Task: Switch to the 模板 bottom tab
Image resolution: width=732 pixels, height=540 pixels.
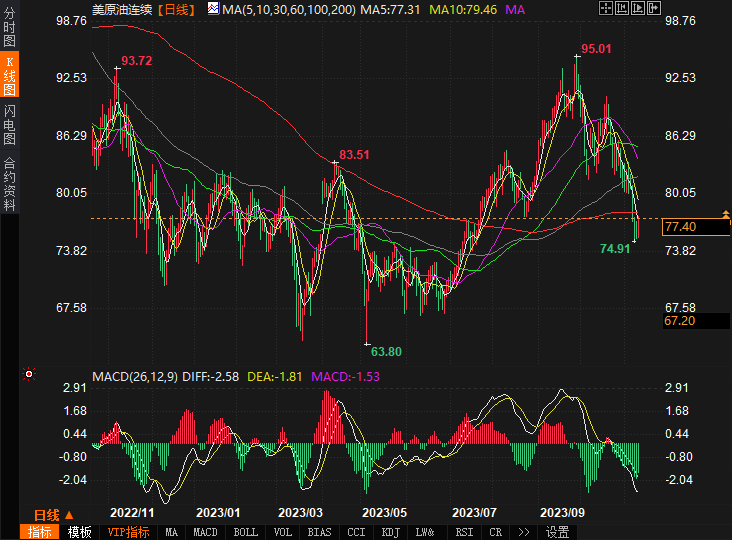Action: click(80, 532)
